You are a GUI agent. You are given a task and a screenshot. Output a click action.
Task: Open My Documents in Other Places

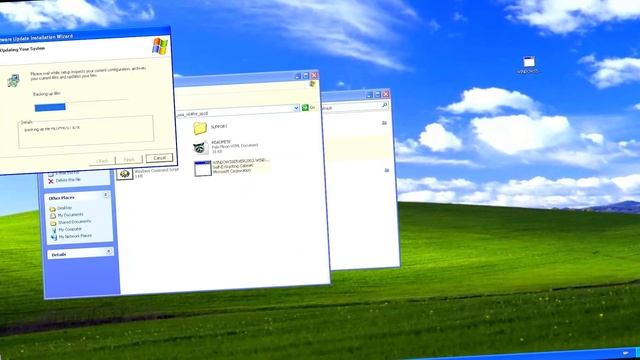(x=70, y=215)
